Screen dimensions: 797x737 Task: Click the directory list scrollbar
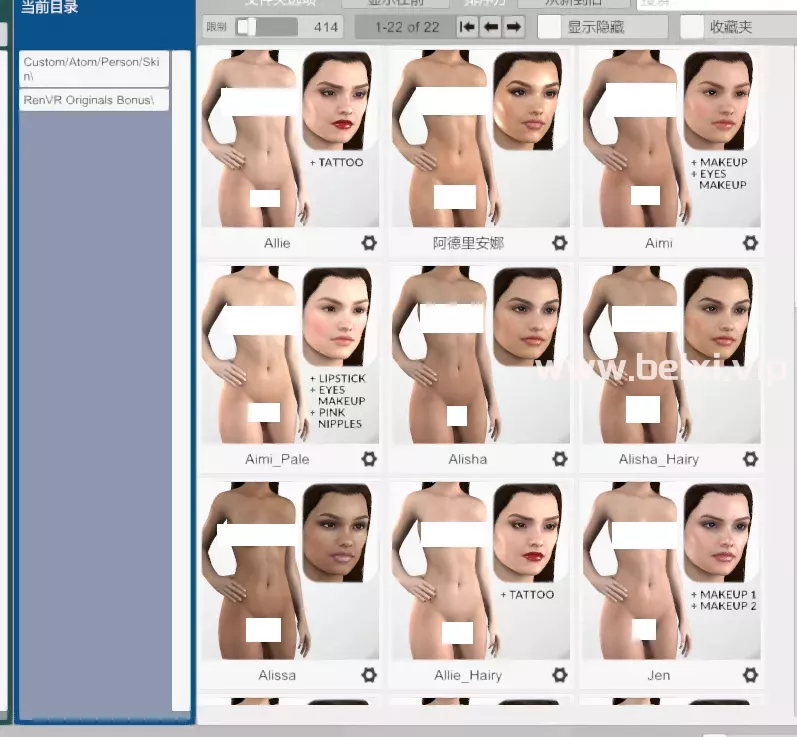click(181, 380)
